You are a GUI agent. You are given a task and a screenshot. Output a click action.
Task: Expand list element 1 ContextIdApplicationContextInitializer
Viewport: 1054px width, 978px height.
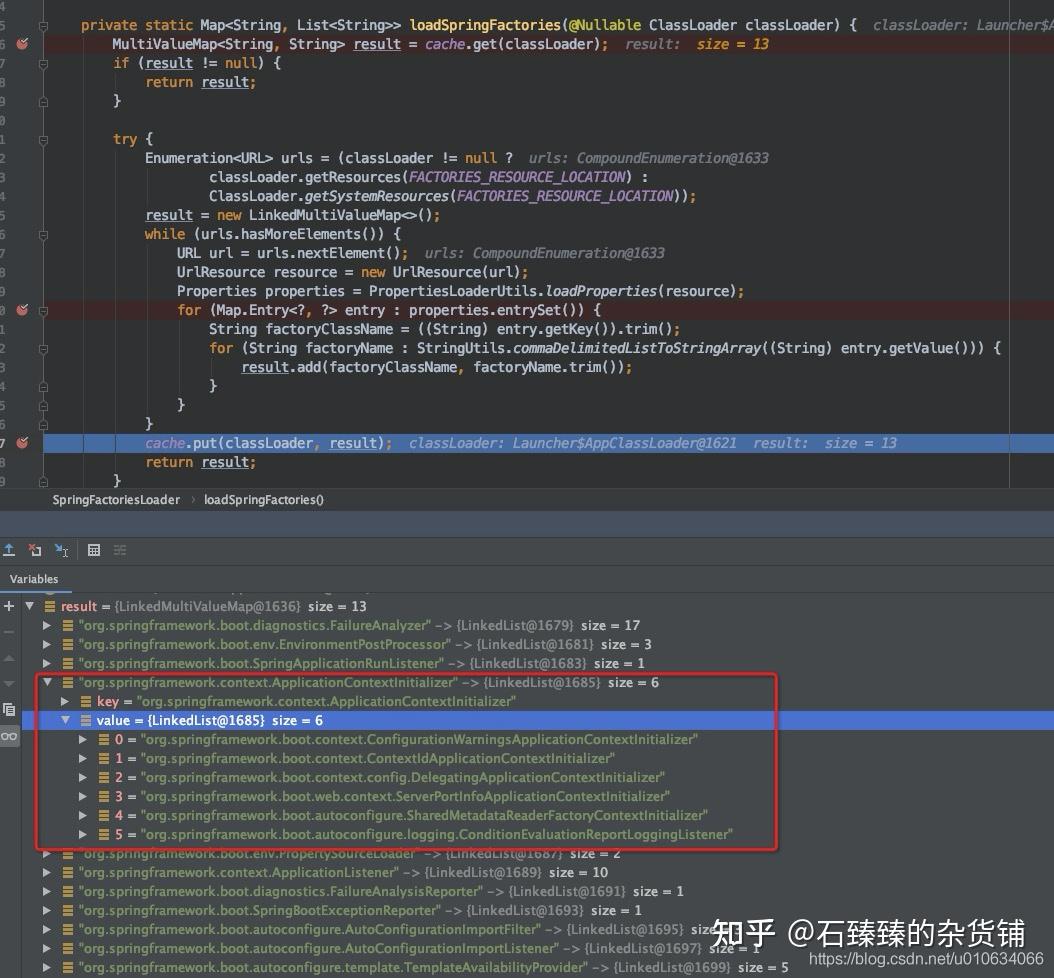[x=83, y=758]
